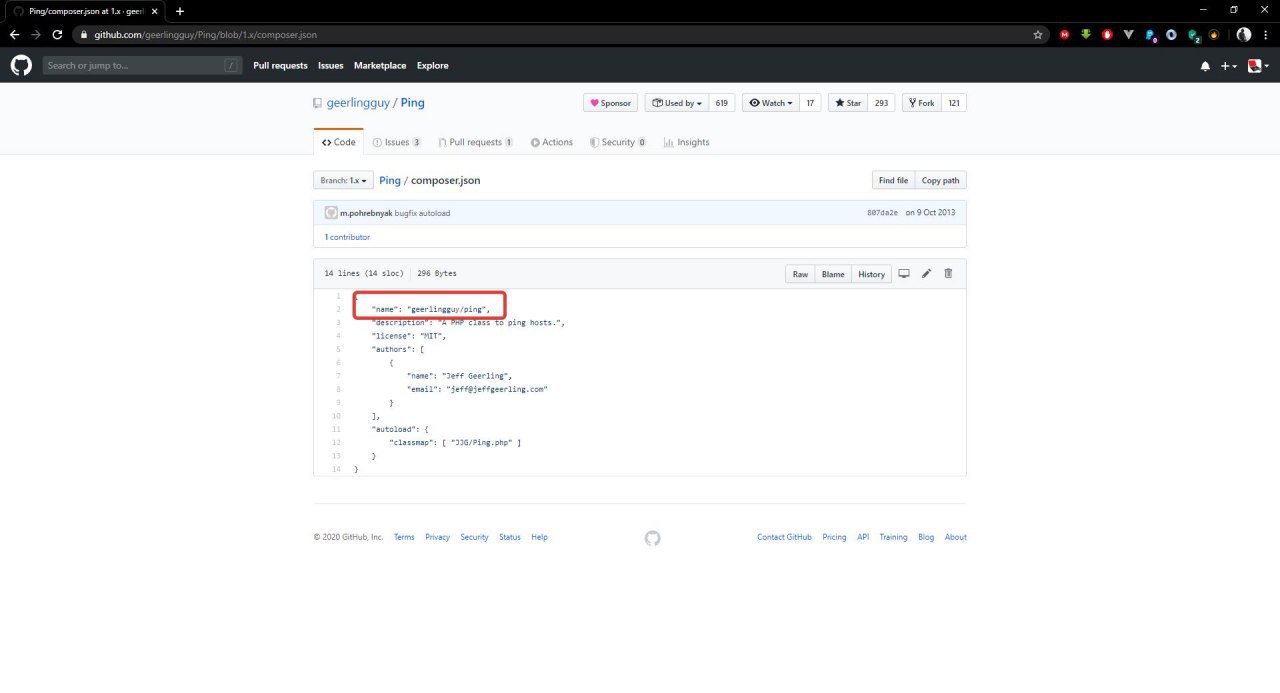Edit the file with pencil icon
Screen dimensions: 1280x693
tap(926, 274)
